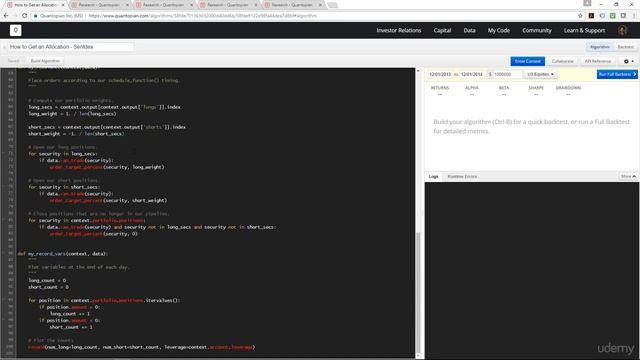Switch to the last Research - Quantopian tab
Screen dimensions: 640x360
(x=292, y=5)
